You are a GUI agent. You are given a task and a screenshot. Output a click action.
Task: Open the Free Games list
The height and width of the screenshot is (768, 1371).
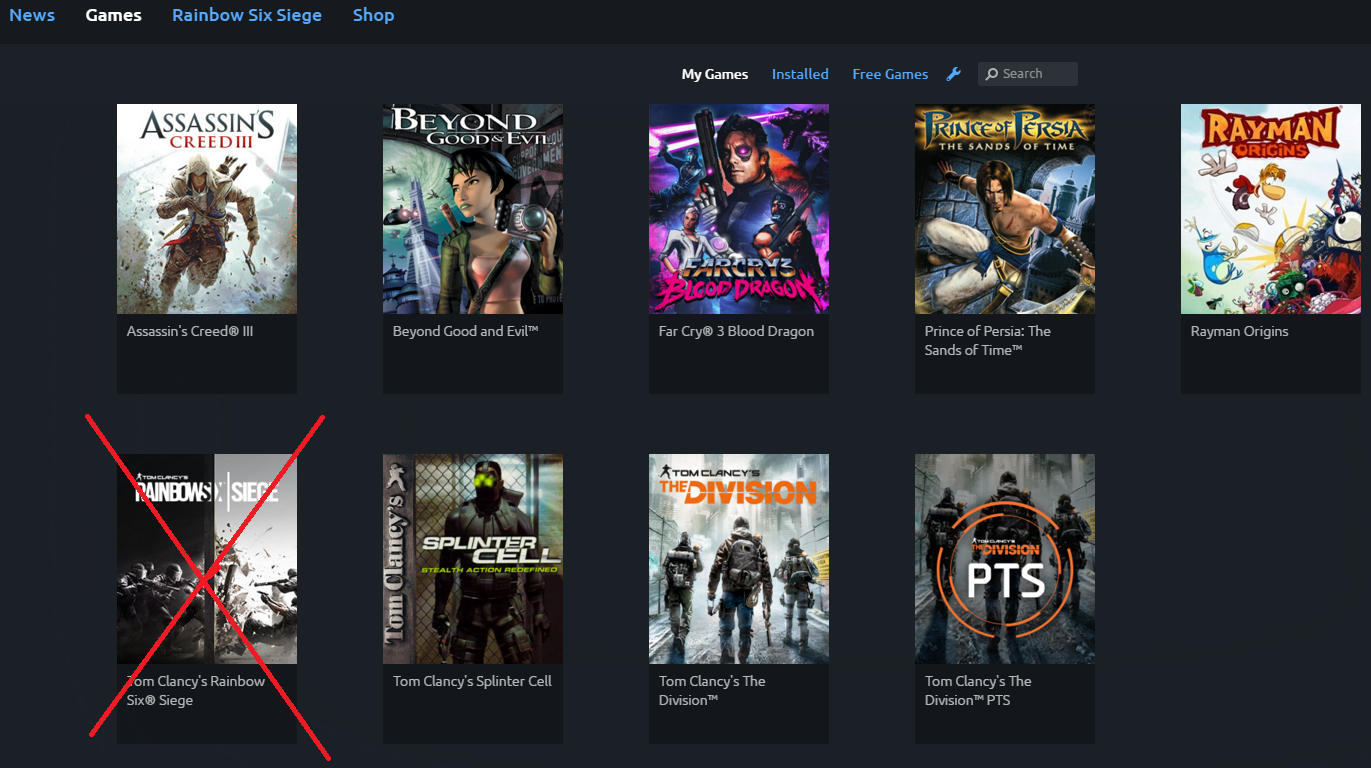click(890, 74)
